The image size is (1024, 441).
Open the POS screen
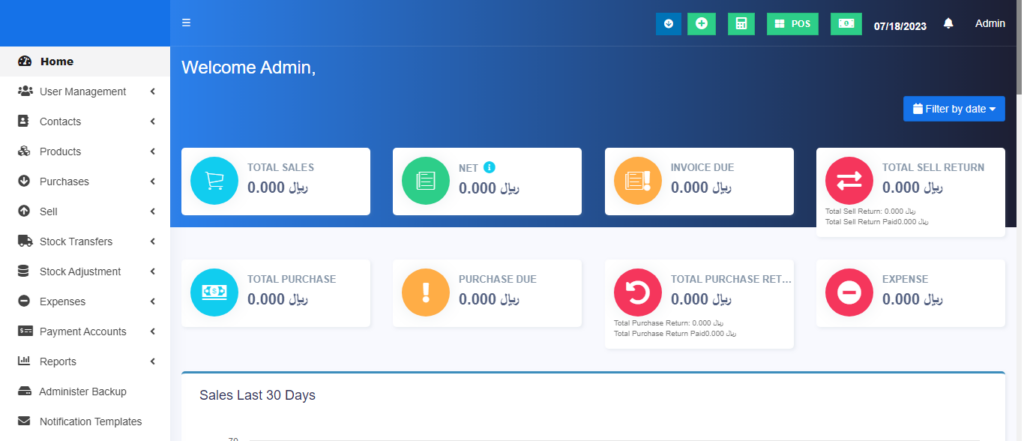coord(792,24)
